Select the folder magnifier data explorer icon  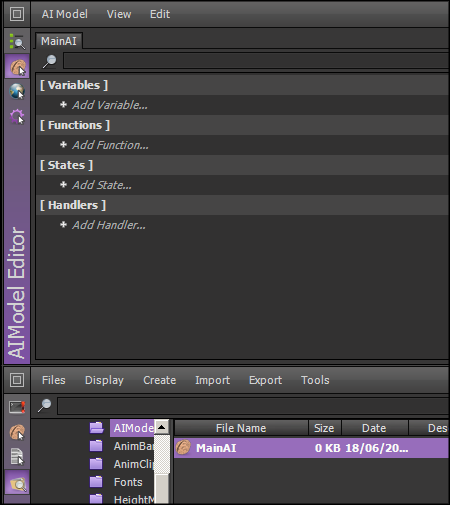(x=17, y=482)
